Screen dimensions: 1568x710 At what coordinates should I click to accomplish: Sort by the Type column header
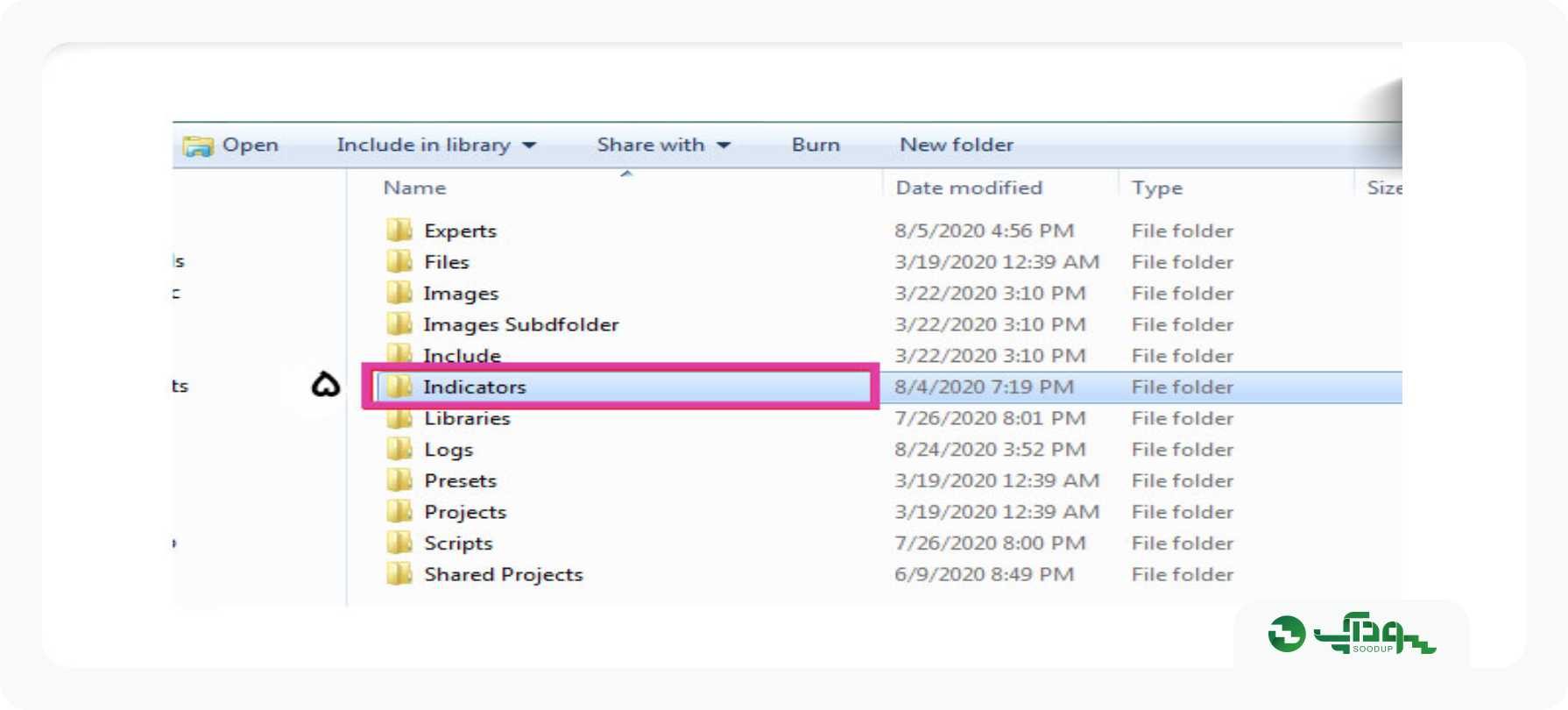tap(1157, 188)
